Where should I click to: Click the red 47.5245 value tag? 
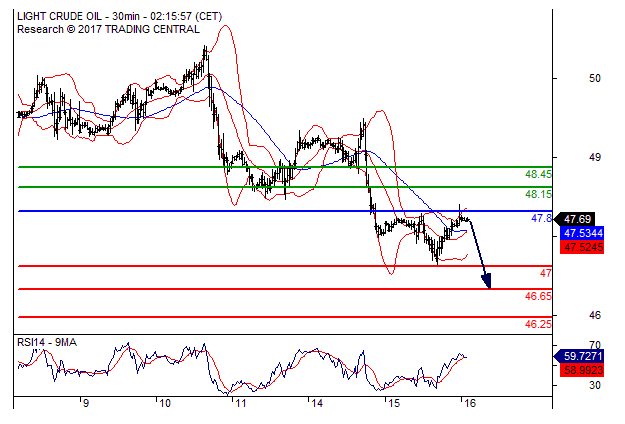pyautogui.click(x=582, y=247)
